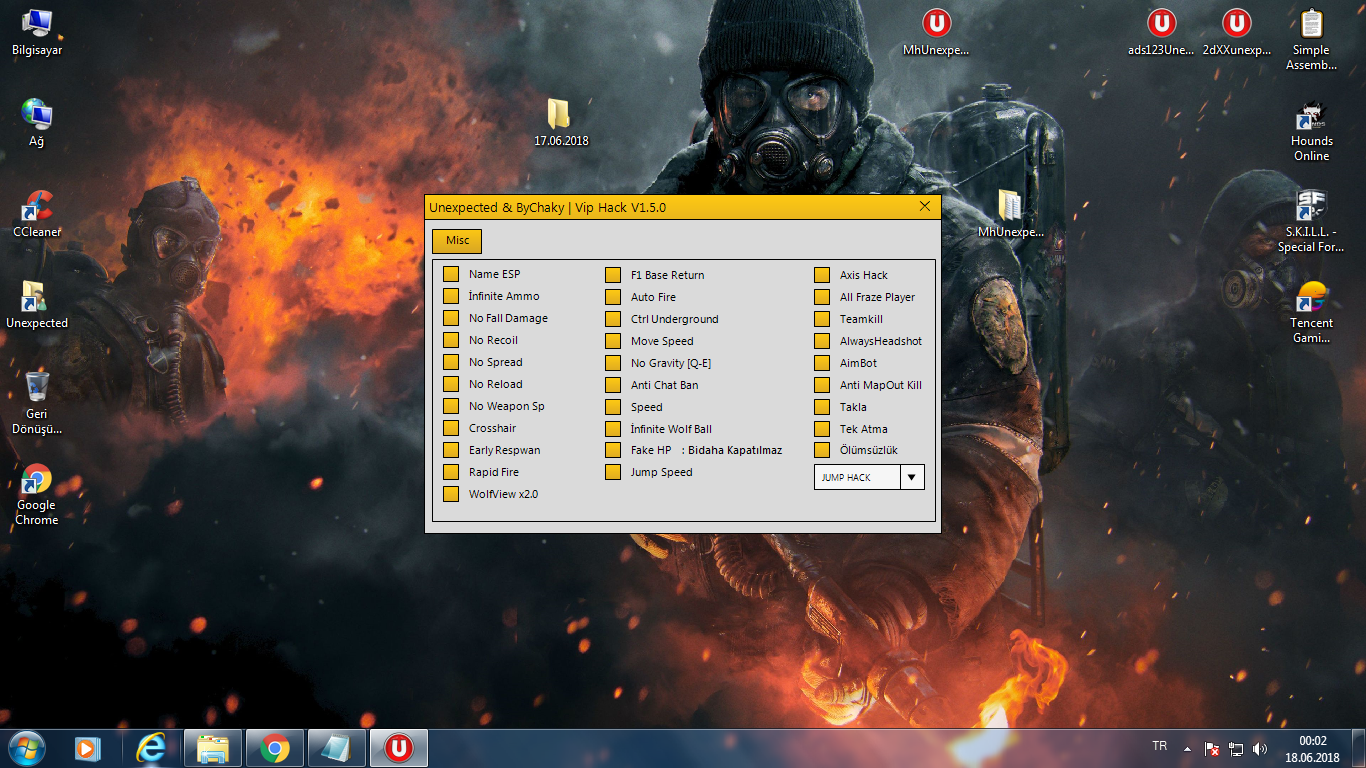Toggle the Anti Chat Ban checkbox
The image size is (1366, 768).
(613, 385)
